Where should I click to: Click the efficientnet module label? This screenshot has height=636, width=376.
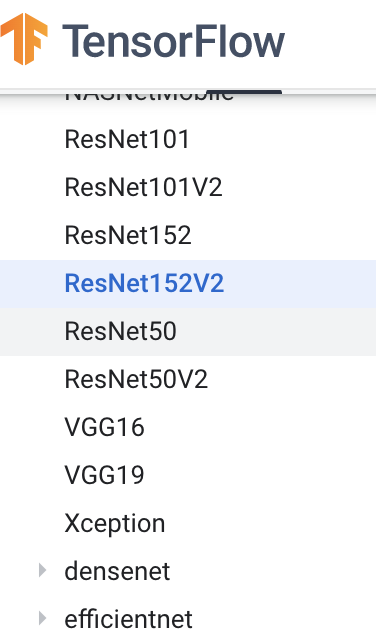click(128, 619)
